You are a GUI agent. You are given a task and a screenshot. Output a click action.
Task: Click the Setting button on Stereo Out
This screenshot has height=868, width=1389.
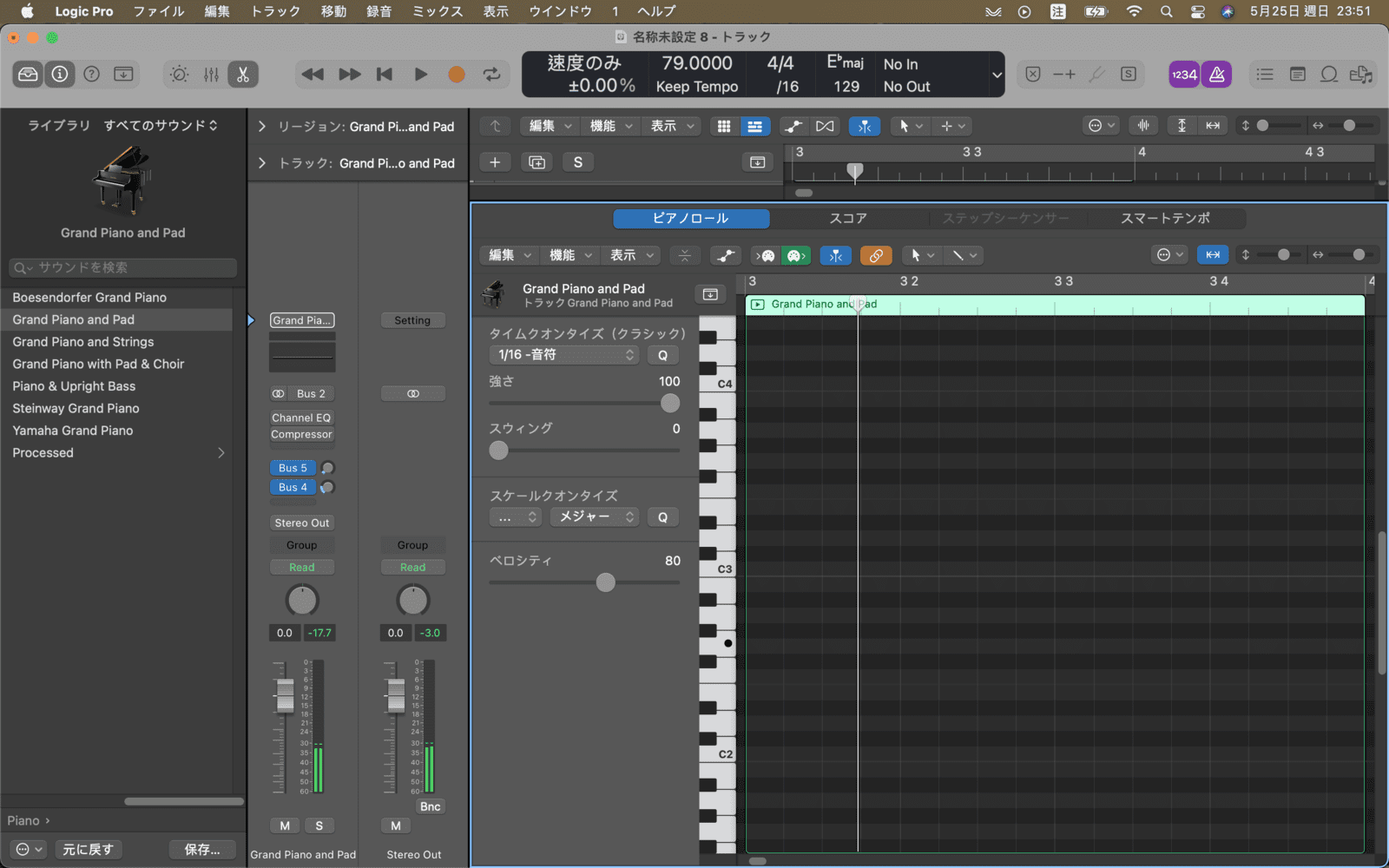point(412,320)
